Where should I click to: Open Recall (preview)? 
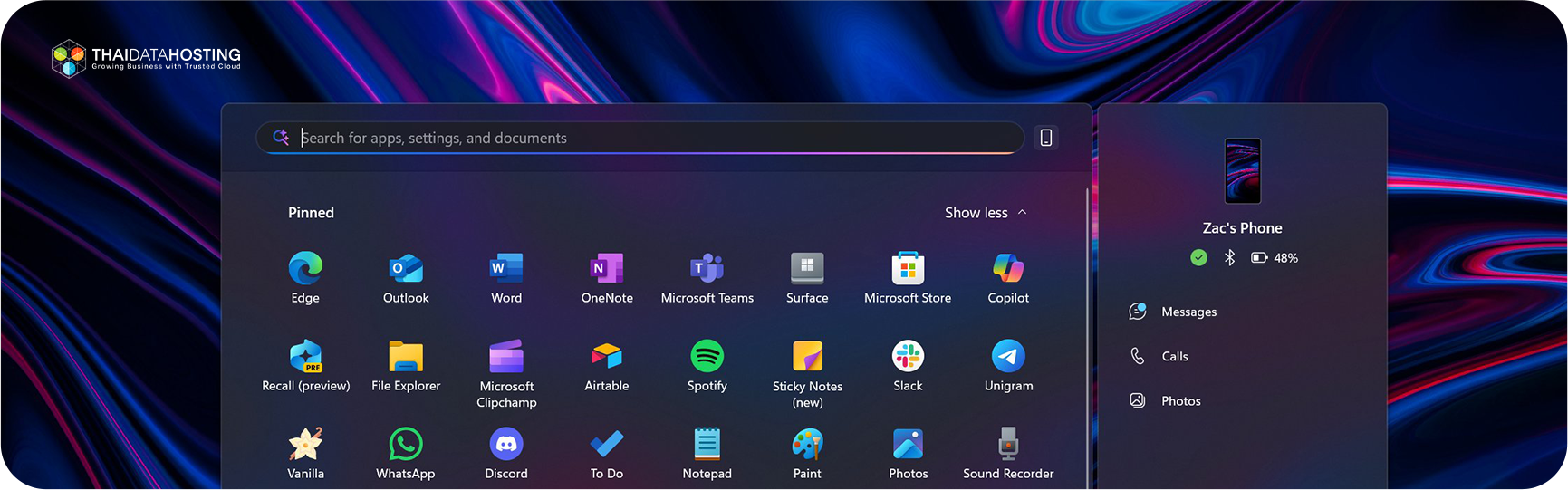[305, 366]
